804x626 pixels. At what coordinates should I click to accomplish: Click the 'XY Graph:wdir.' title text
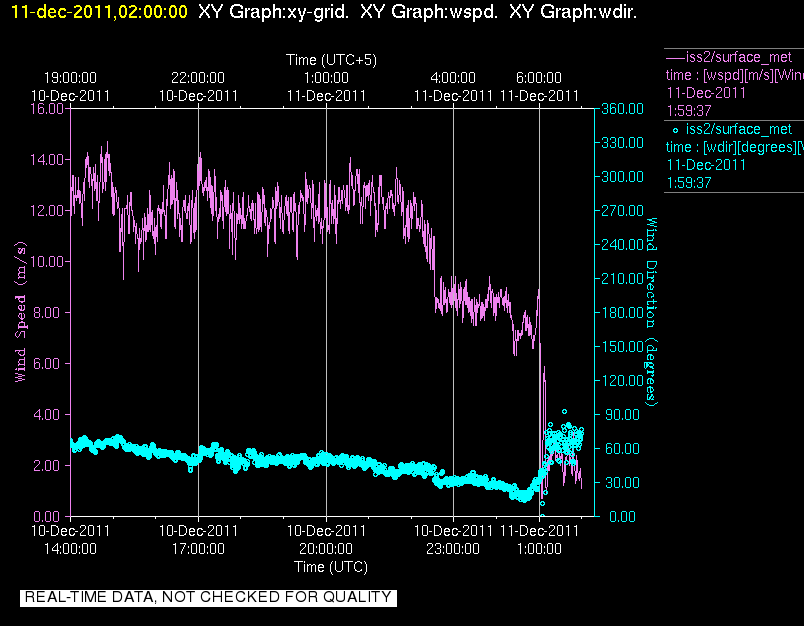[x=573, y=11]
